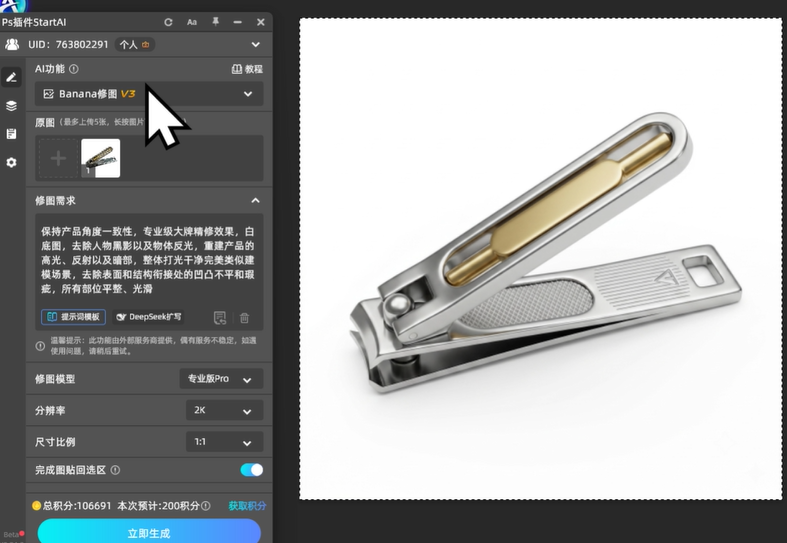The height and width of the screenshot is (543, 787).
Task: Click the save prompt icon beside trash
Action: coord(220,317)
